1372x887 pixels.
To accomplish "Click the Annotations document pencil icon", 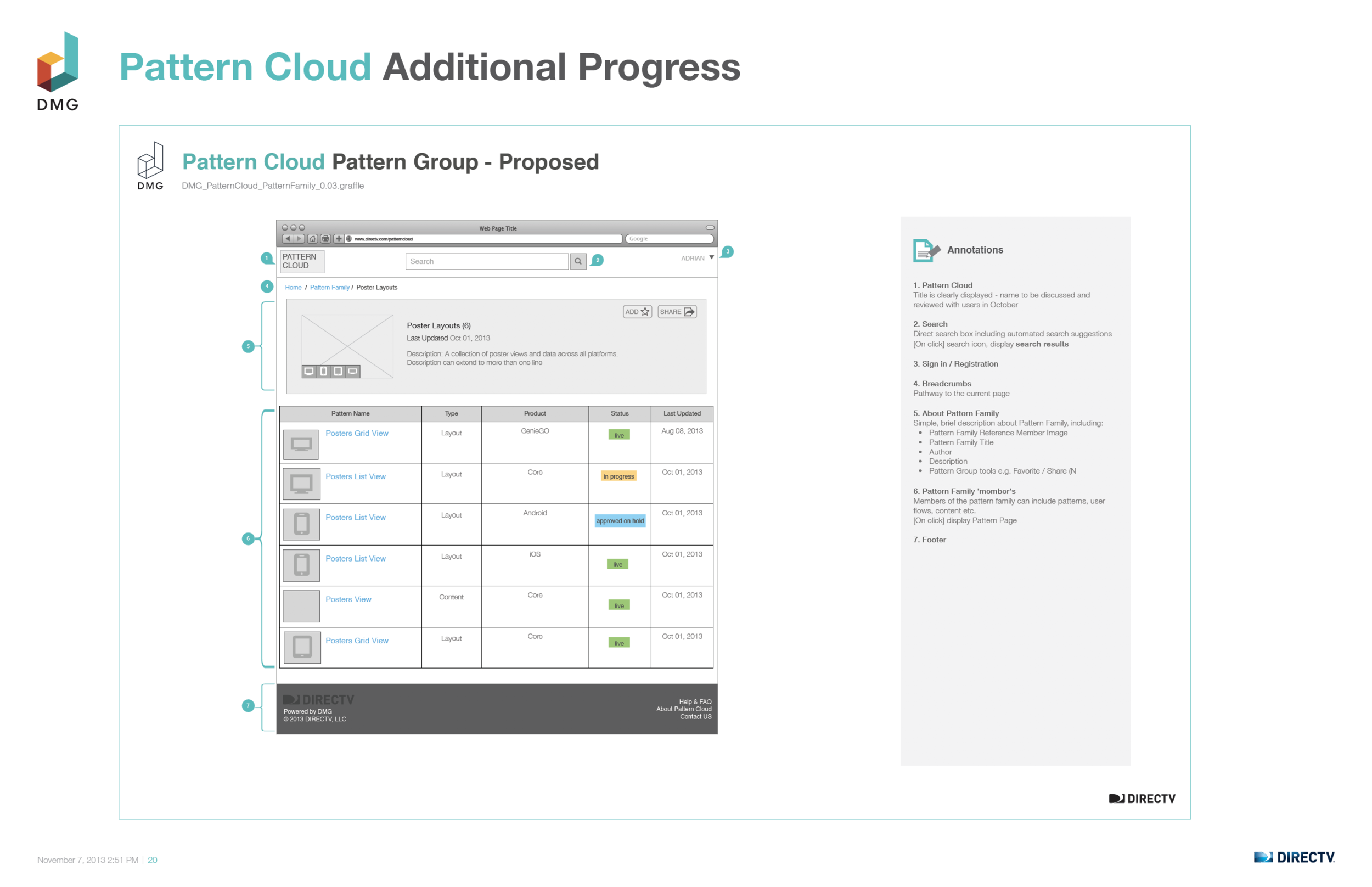I will click(x=926, y=250).
